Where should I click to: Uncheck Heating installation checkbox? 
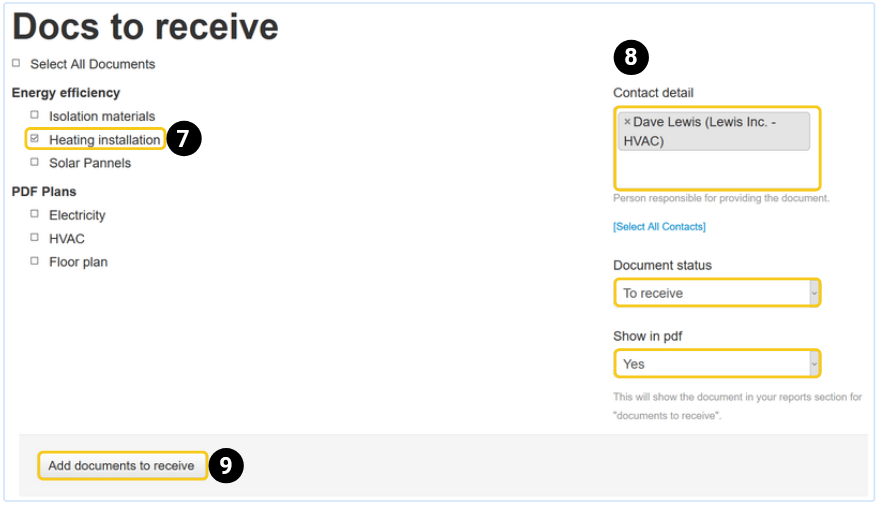35,139
